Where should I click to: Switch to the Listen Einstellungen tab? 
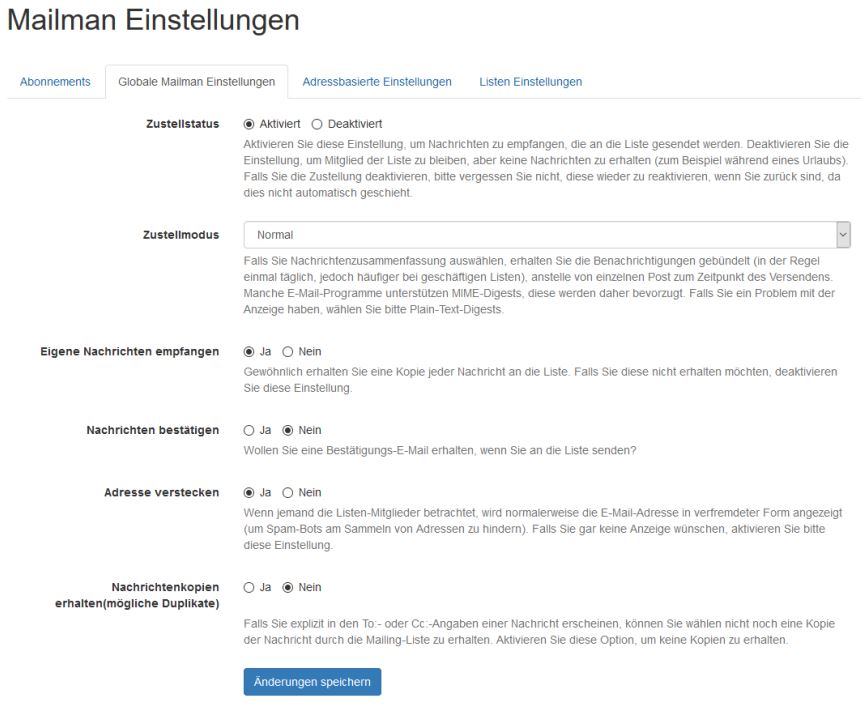pos(530,81)
